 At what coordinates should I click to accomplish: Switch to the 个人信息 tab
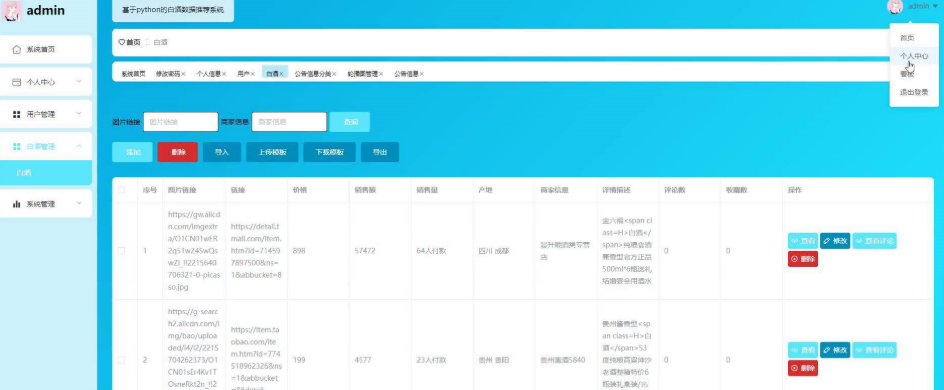[208, 74]
